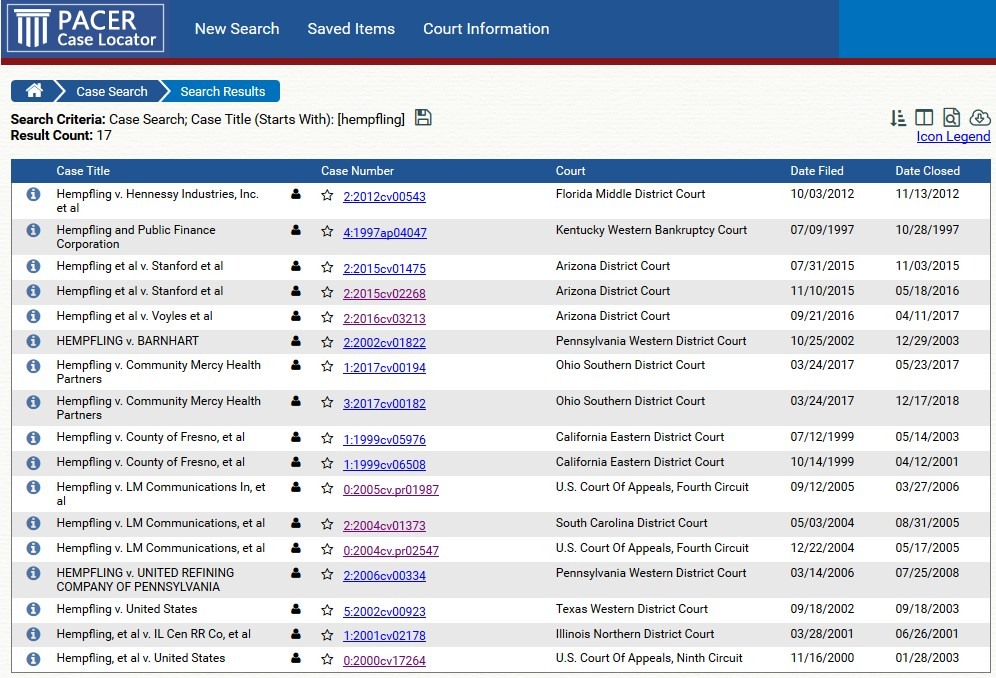The image size is (996, 678).
Task: Toggle the star for case 2:2006cv00334
Action: tap(327, 574)
